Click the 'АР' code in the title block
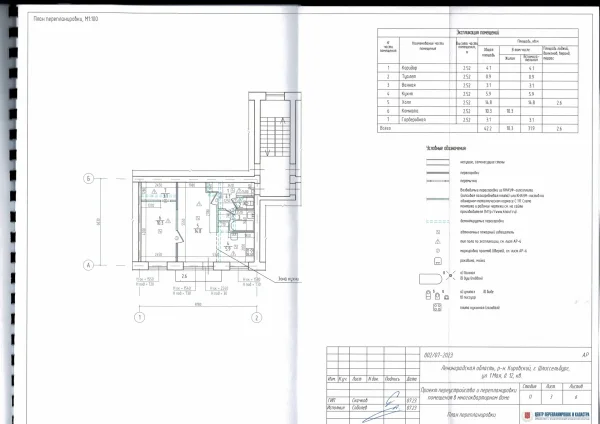Image resolution: width=600 pixels, height=424 pixels. tap(585, 355)
